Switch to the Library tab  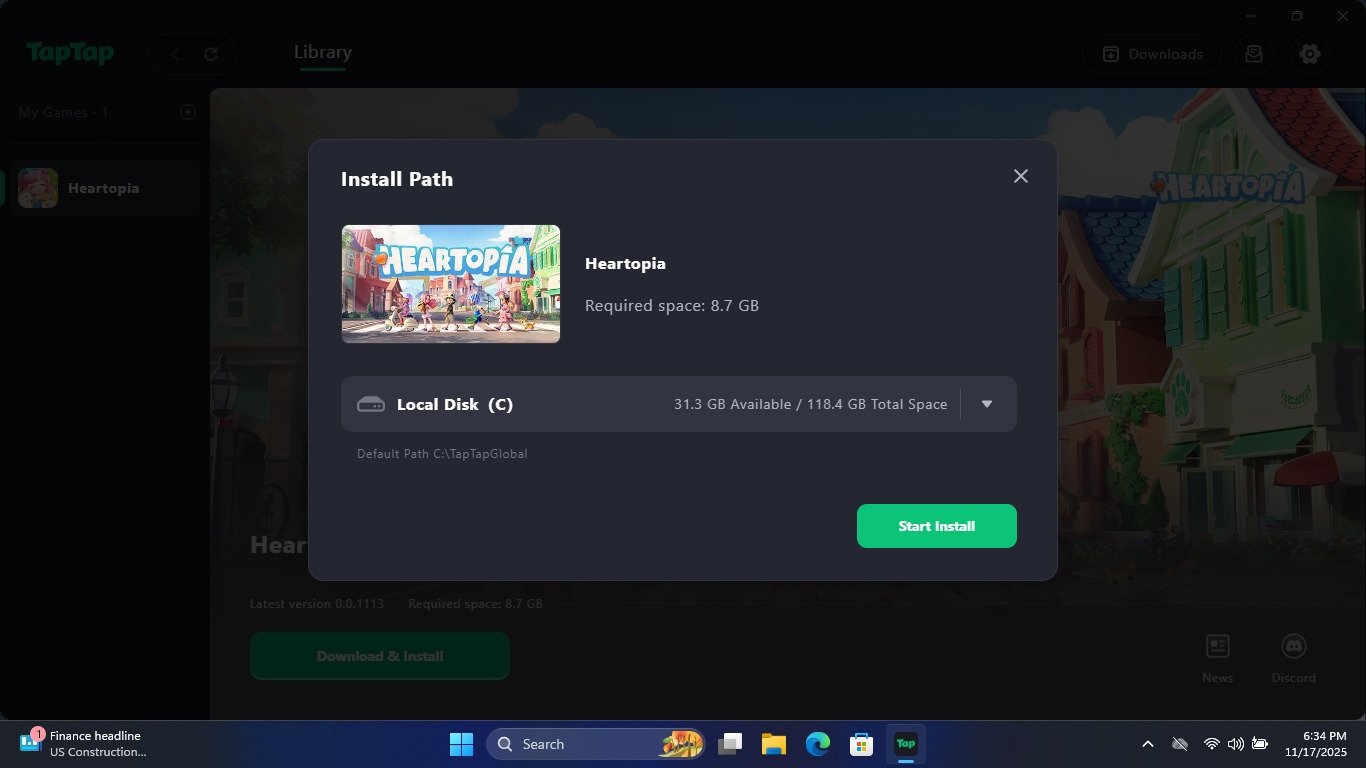tap(322, 52)
